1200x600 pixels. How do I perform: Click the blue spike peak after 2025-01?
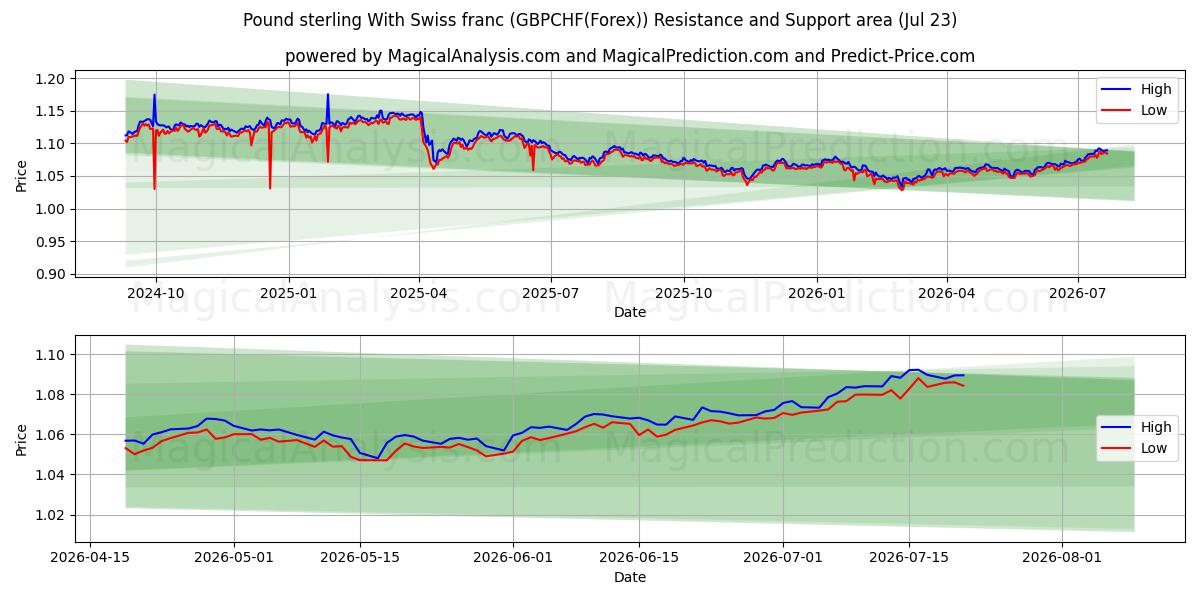(327, 96)
